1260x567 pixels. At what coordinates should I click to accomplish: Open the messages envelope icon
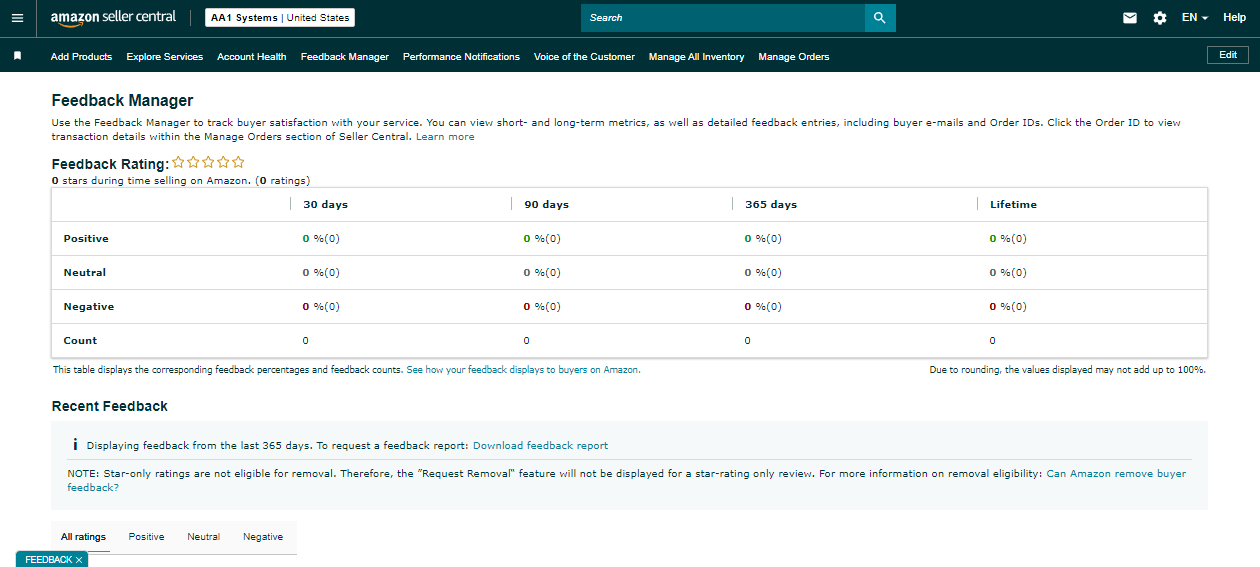pyautogui.click(x=1130, y=18)
